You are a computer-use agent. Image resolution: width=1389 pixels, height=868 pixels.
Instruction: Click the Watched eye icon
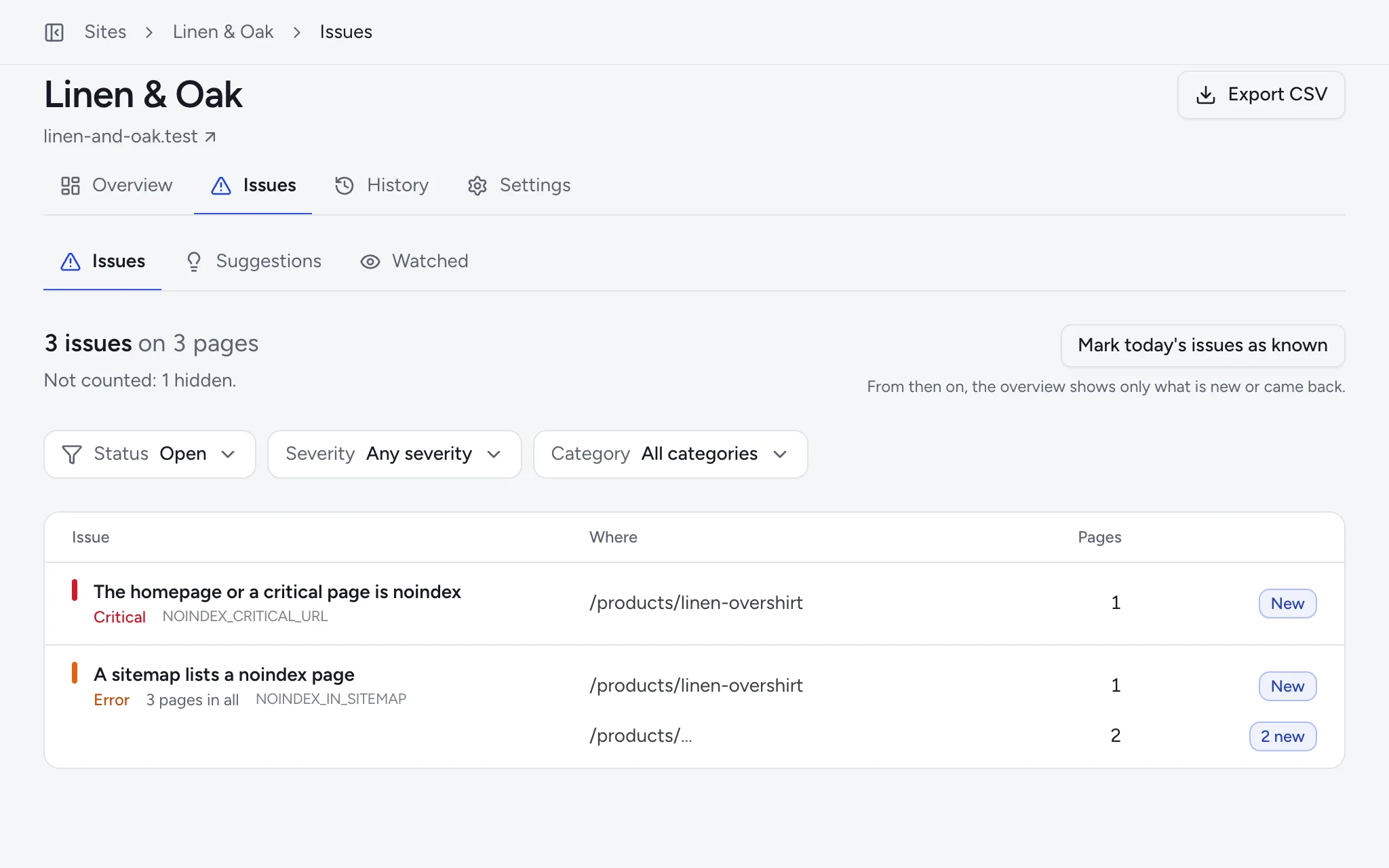(x=370, y=262)
